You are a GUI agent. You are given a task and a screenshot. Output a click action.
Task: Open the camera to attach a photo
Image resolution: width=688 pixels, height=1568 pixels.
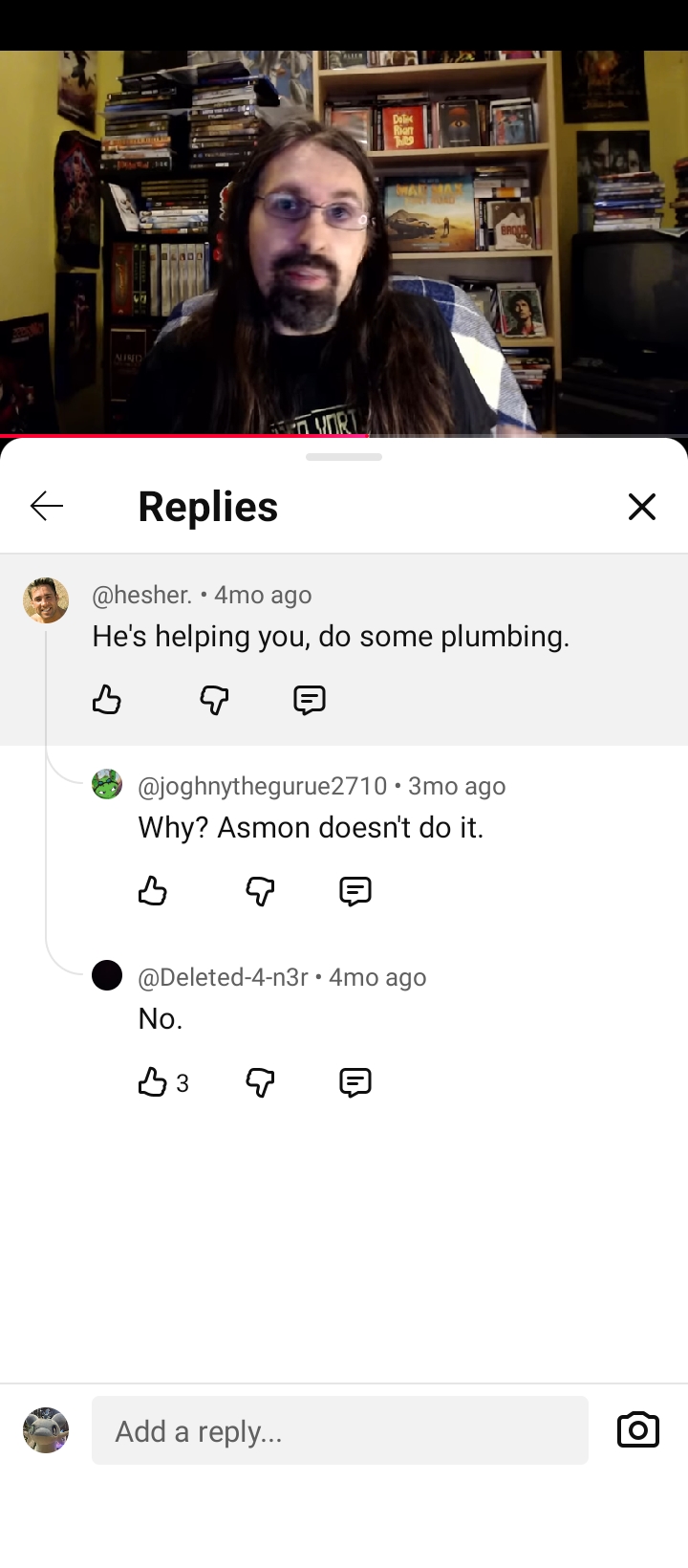(x=638, y=1430)
